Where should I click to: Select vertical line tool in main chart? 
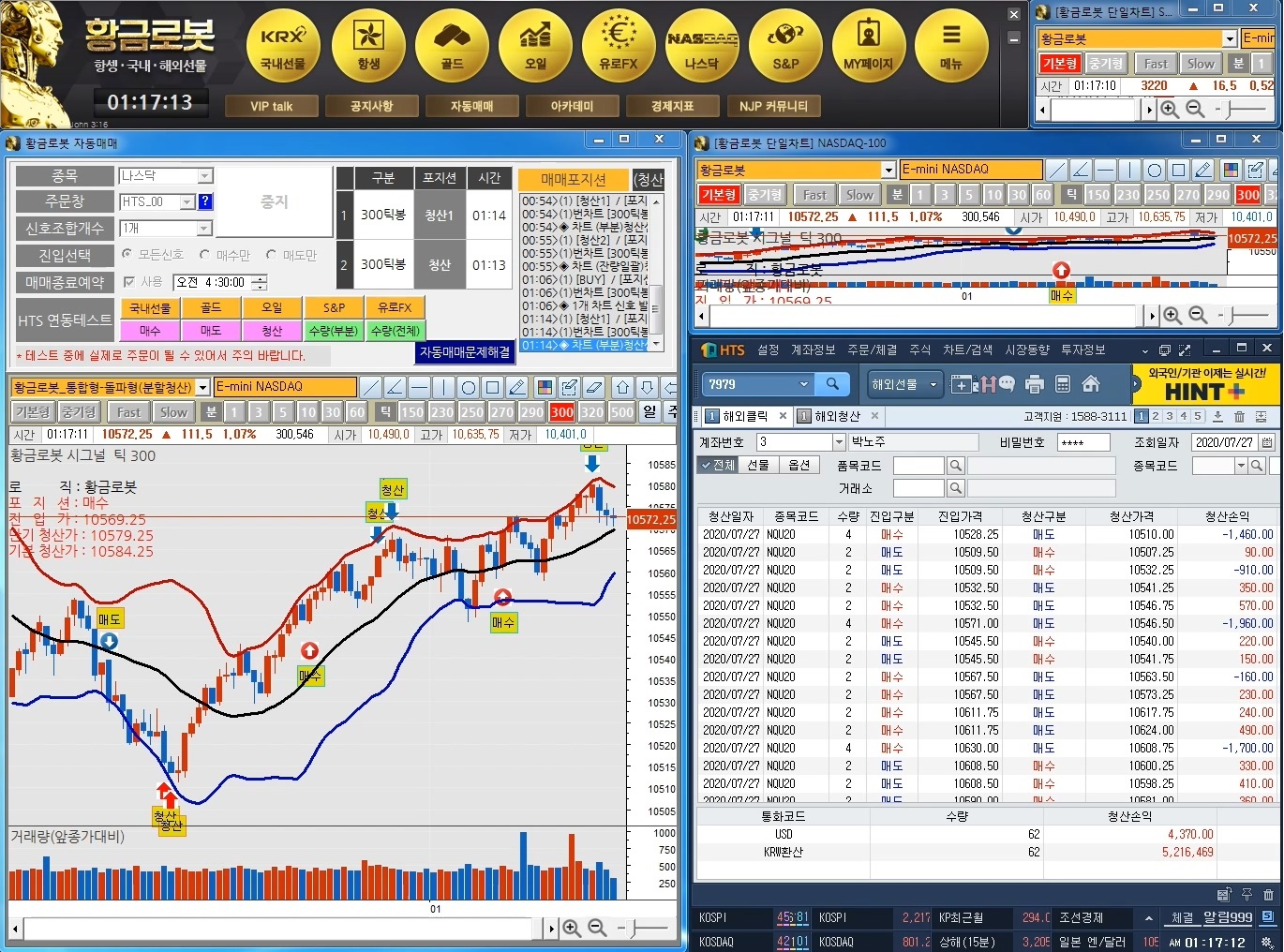pos(443,387)
